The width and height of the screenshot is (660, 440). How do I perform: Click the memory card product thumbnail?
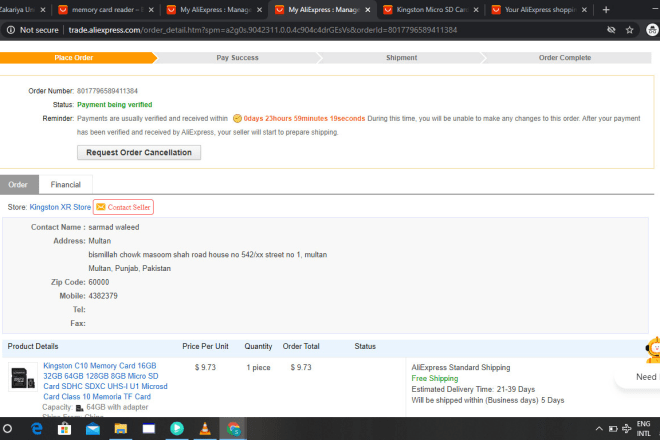pos(23,377)
